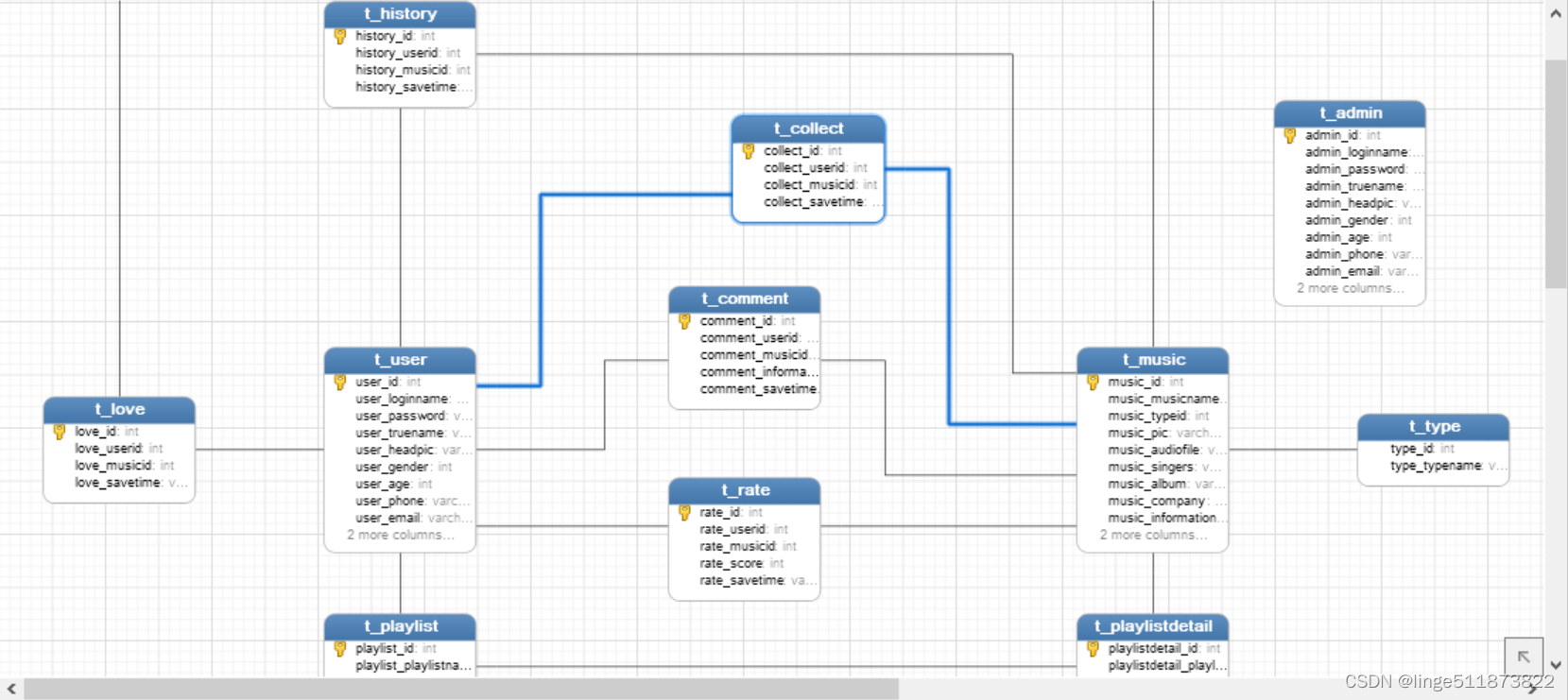
Task: Expand '2 more columns' in the t_music table
Action: (x=1153, y=536)
